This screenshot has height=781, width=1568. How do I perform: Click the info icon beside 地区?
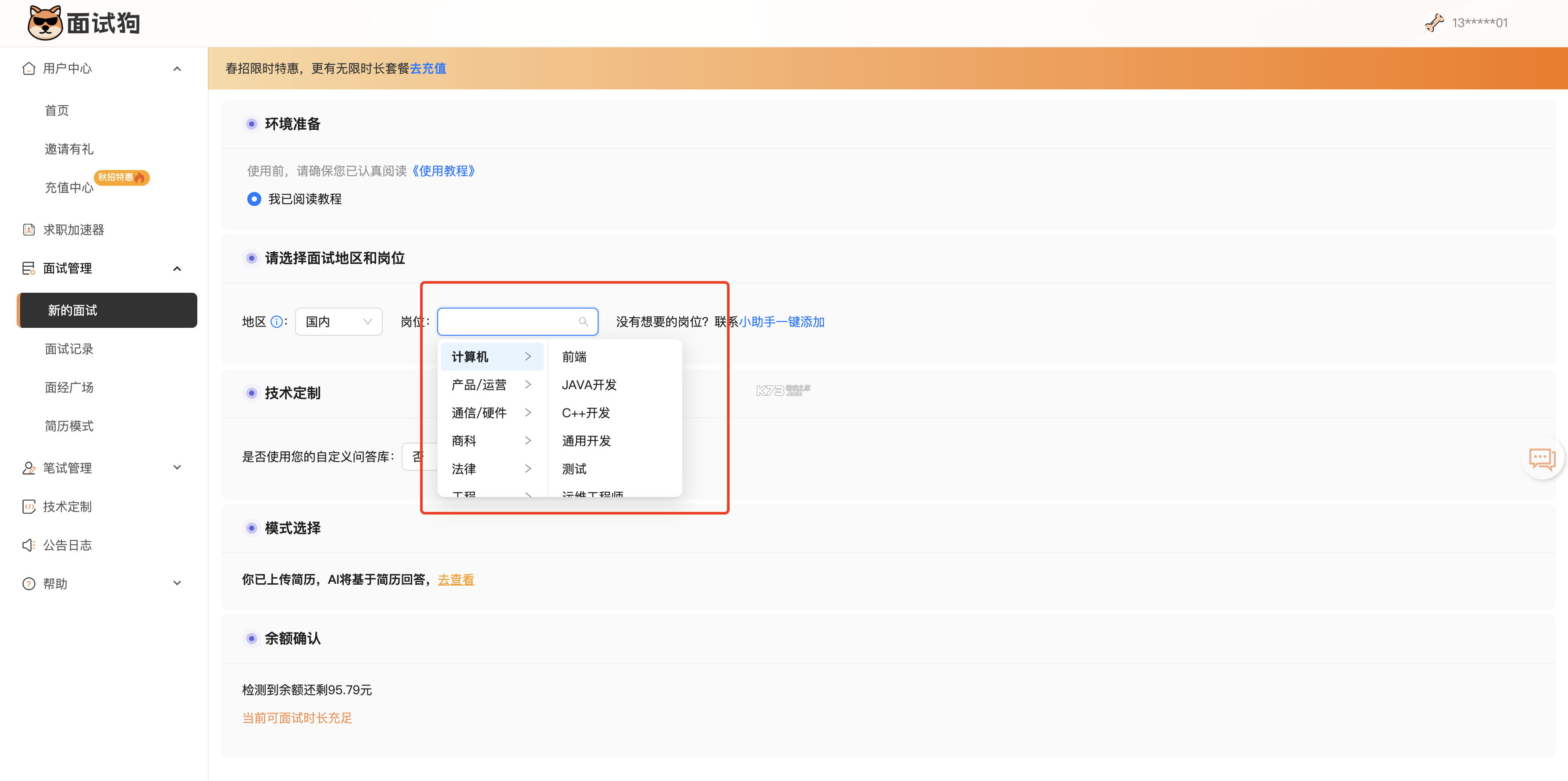point(277,322)
